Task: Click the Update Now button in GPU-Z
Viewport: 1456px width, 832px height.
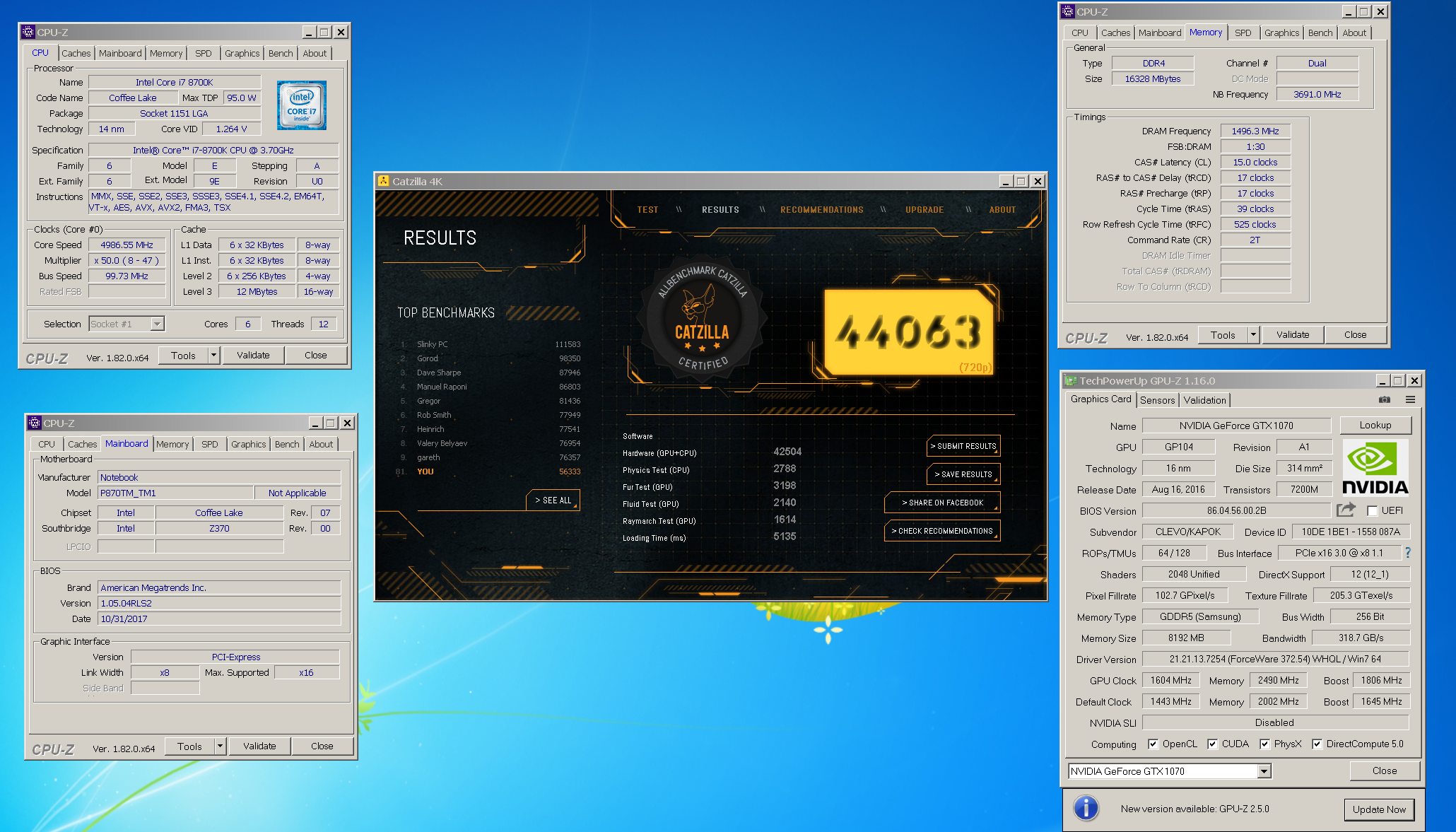Action: pos(1379,809)
